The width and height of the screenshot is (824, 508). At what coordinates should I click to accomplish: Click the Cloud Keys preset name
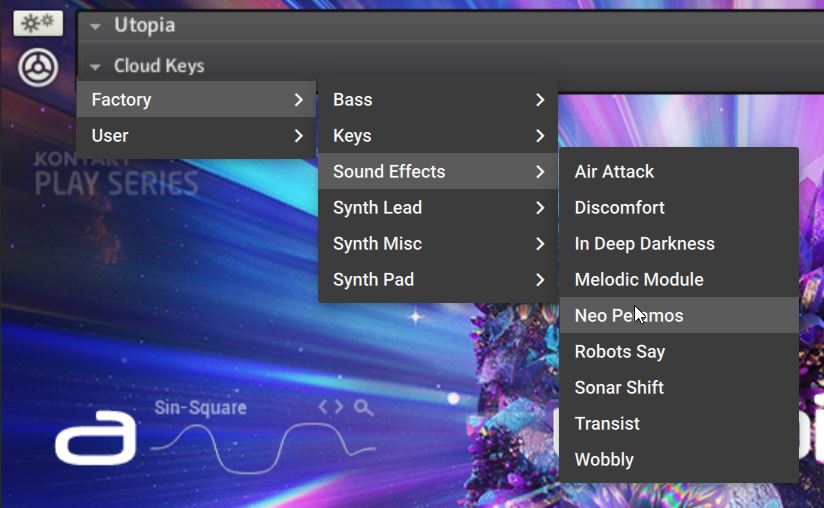[x=159, y=66]
